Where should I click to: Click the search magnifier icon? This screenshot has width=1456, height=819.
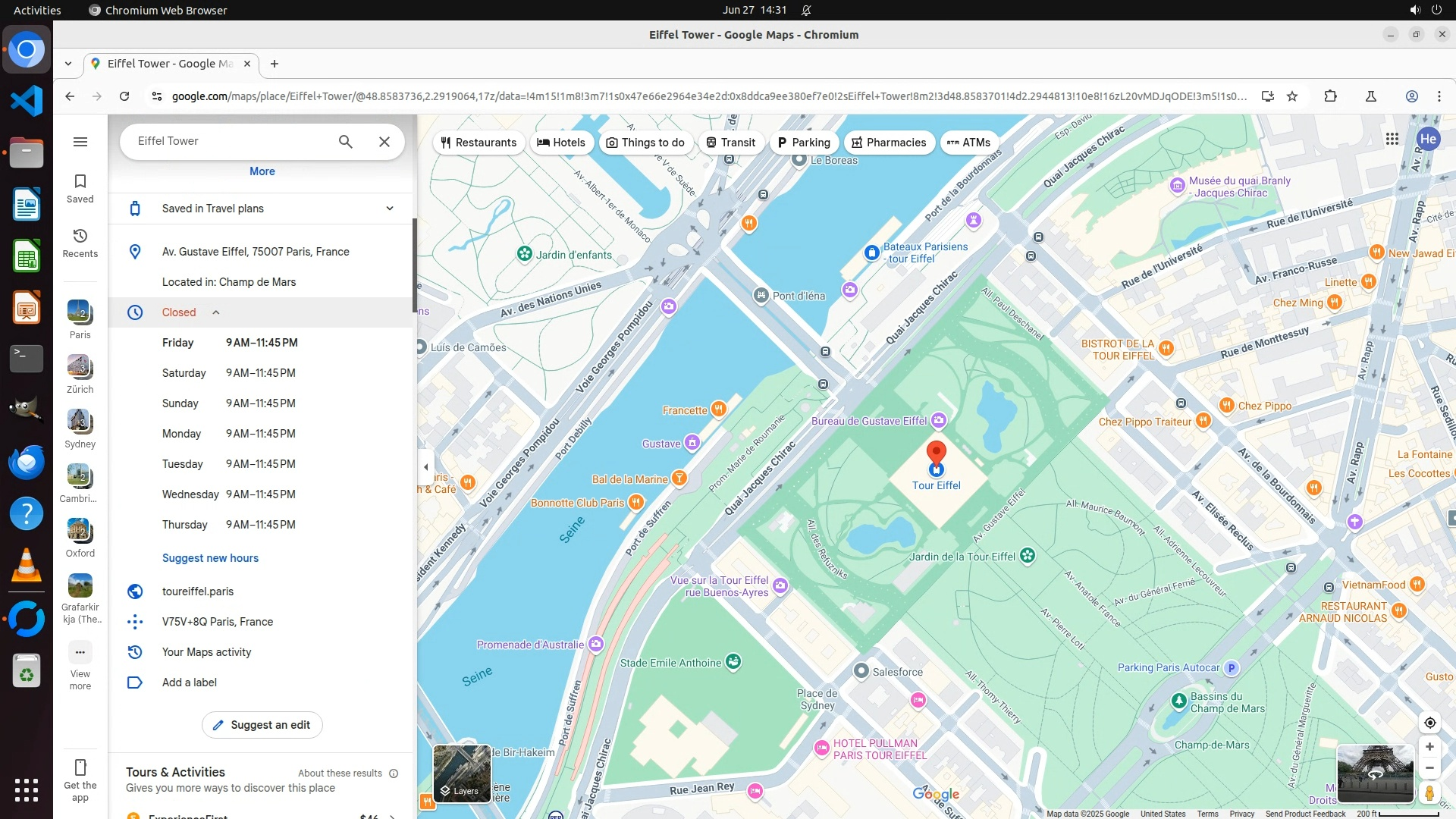346,142
